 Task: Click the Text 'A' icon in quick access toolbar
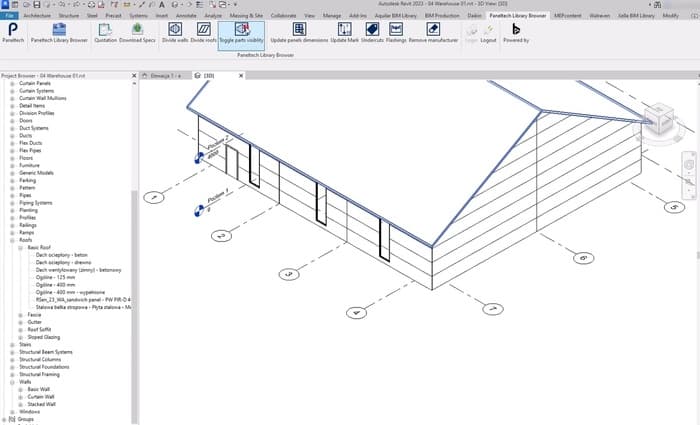pos(162,4)
